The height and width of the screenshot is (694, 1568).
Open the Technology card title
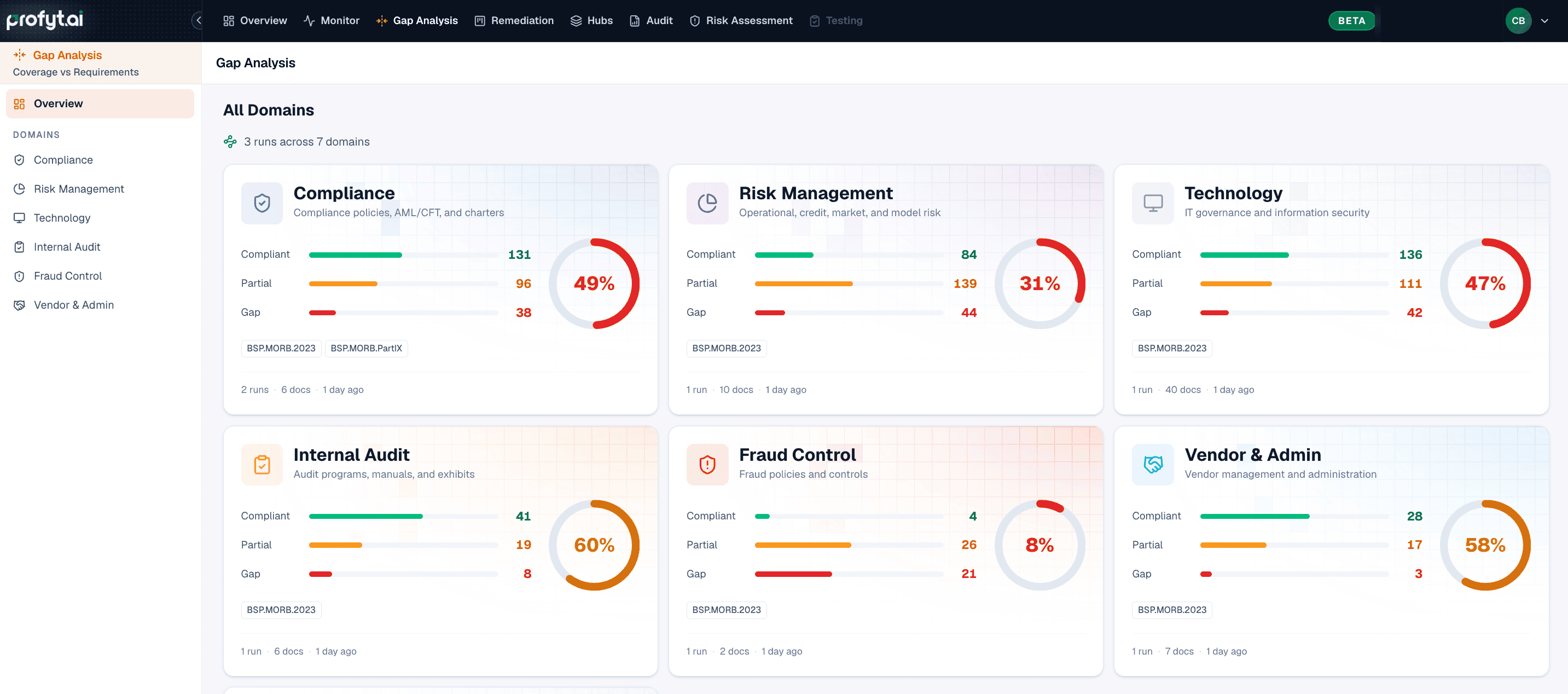[1233, 193]
